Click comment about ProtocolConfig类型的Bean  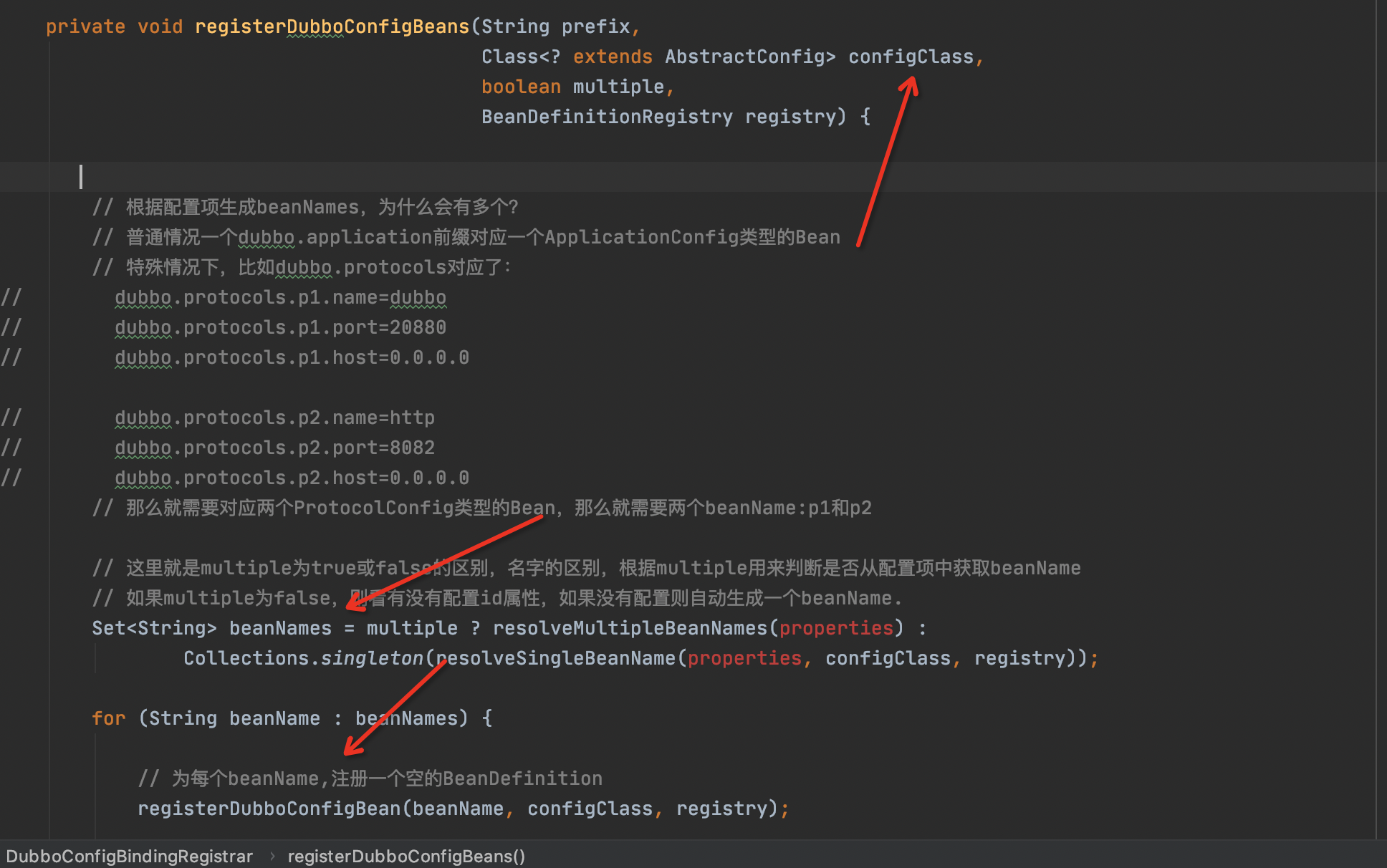pos(481,508)
